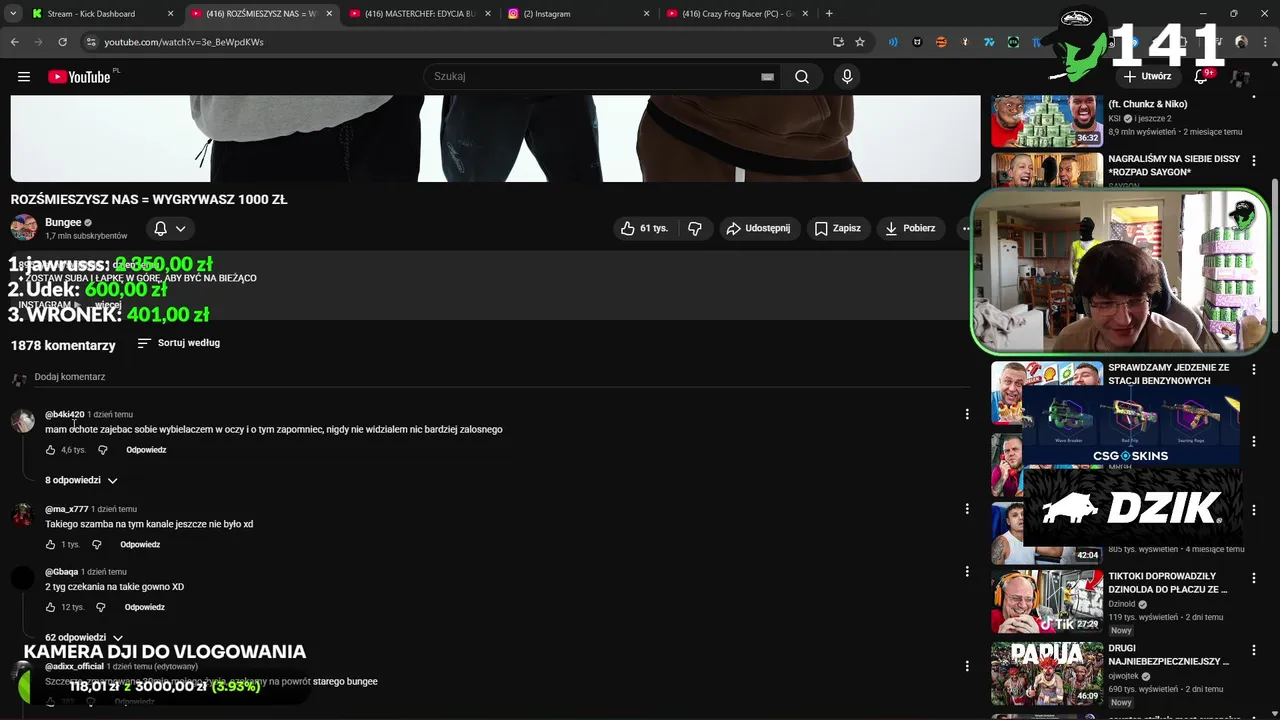Expand 8 odpowiedzi replies
The width and height of the screenshot is (1280, 720).
(x=82, y=480)
